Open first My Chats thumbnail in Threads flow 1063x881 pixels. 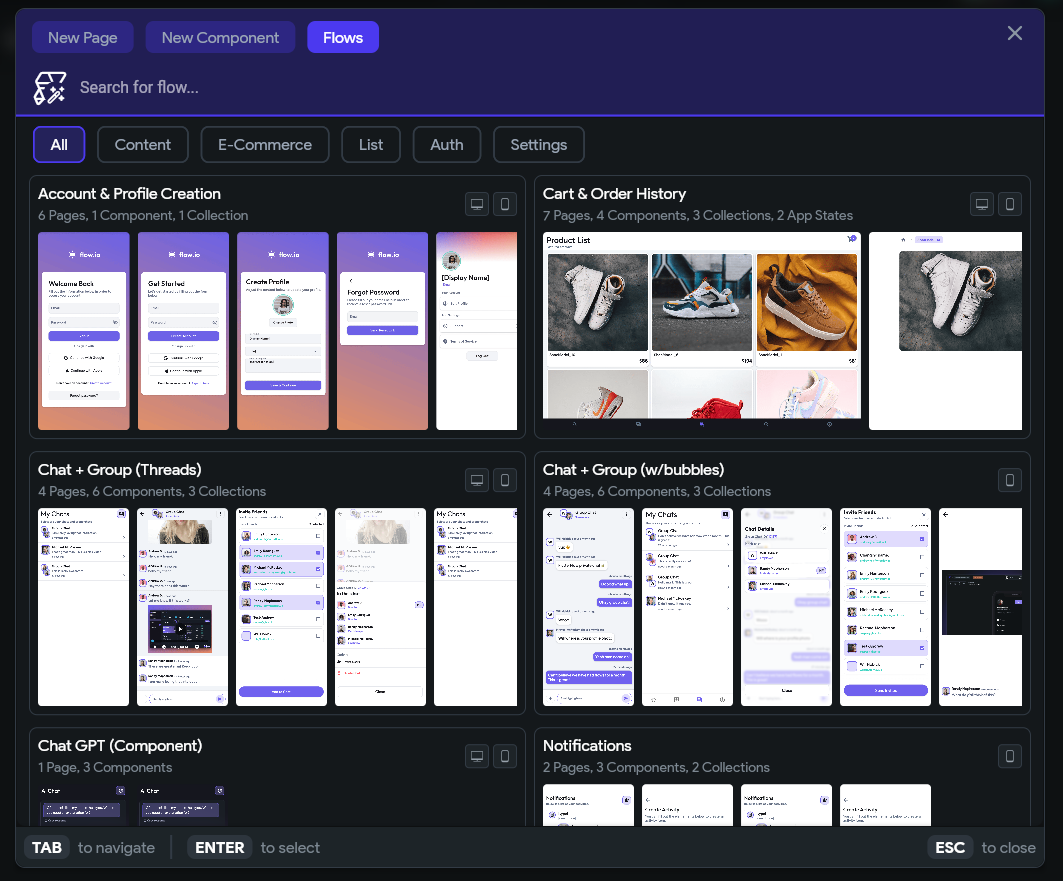[x=83, y=607]
